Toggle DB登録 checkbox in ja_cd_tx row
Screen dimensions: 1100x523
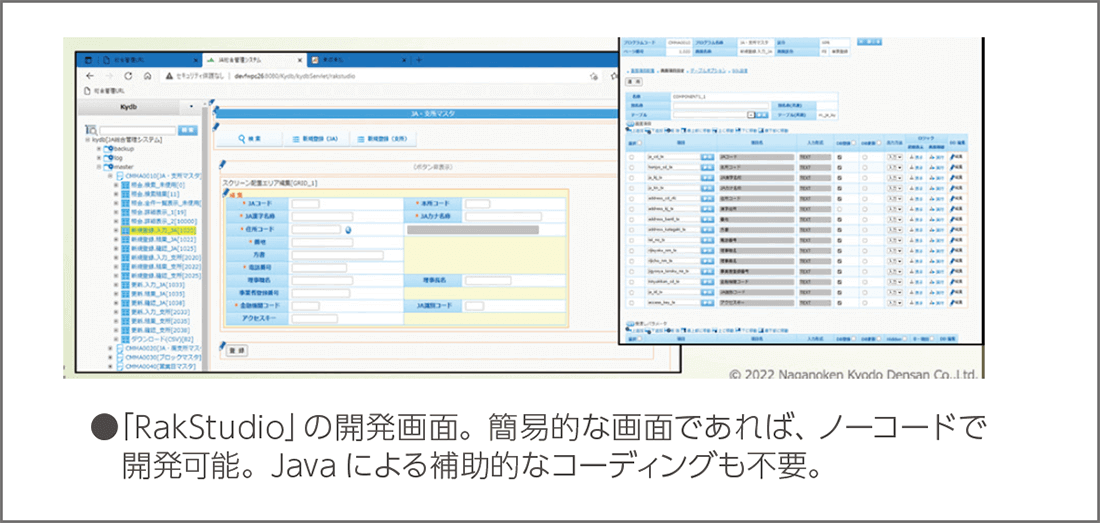point(840,158)
